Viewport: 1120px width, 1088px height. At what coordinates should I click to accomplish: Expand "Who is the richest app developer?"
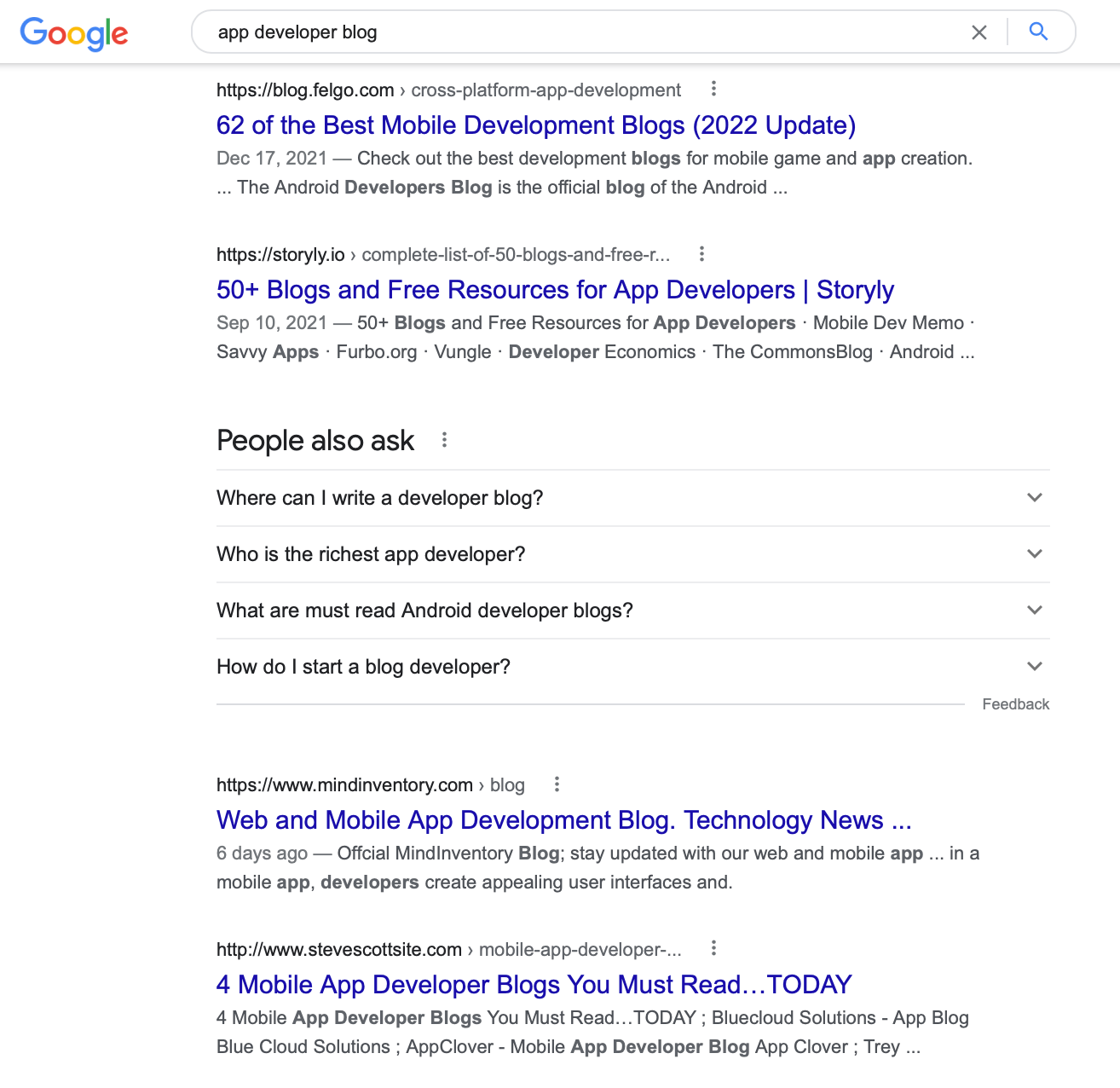[632, 554]
